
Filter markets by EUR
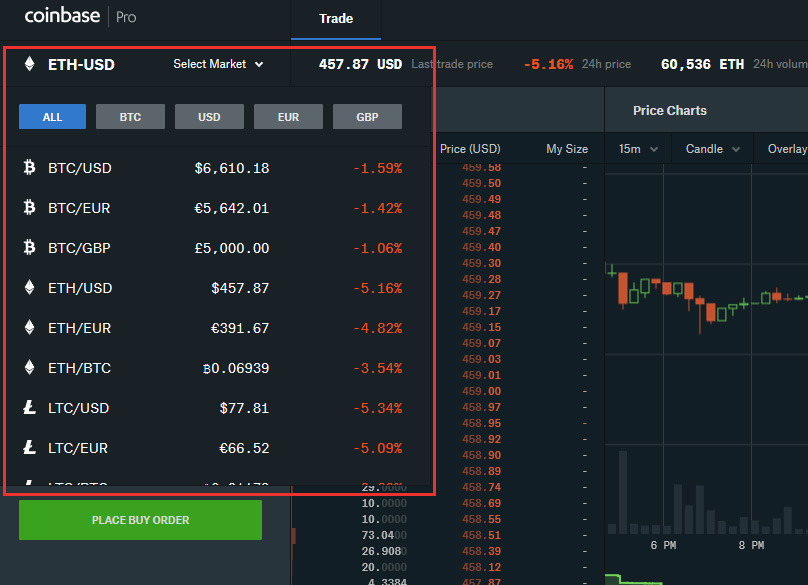288,116
